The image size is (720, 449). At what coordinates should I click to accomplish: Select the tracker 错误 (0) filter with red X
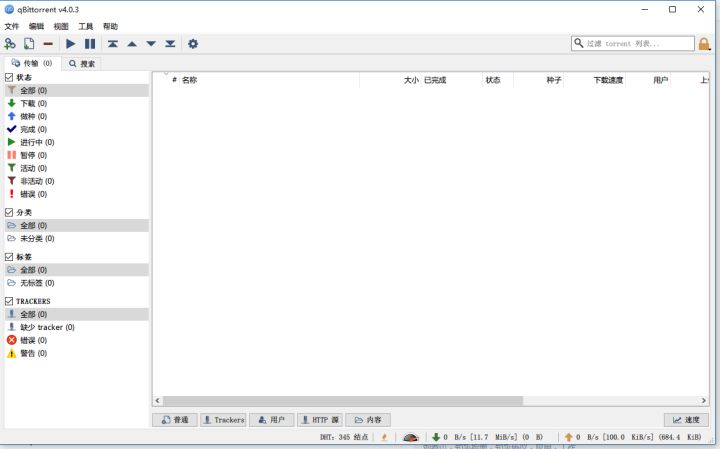[77, 340]
